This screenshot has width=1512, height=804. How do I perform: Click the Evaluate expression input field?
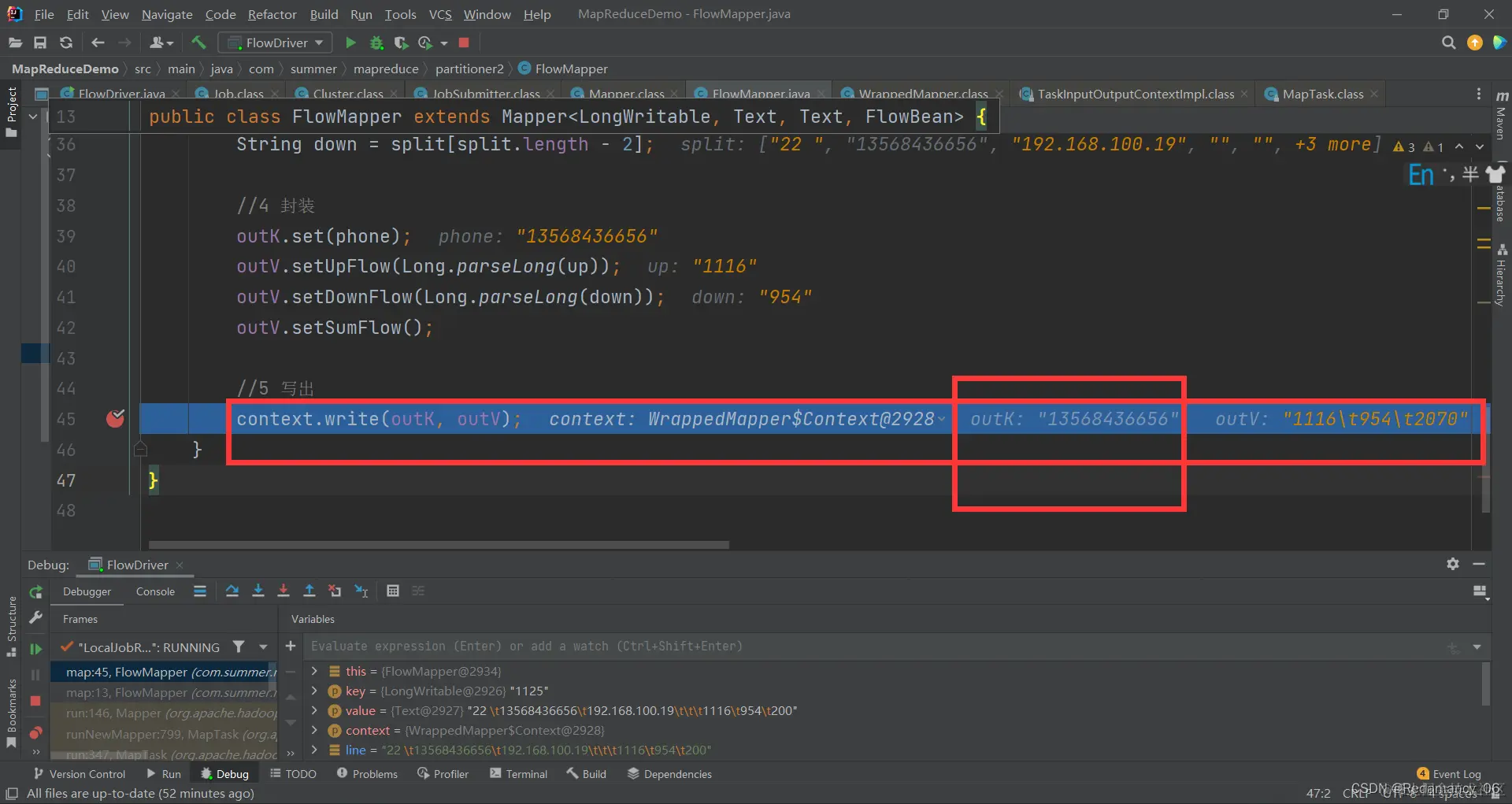click(x=874, y=647)
